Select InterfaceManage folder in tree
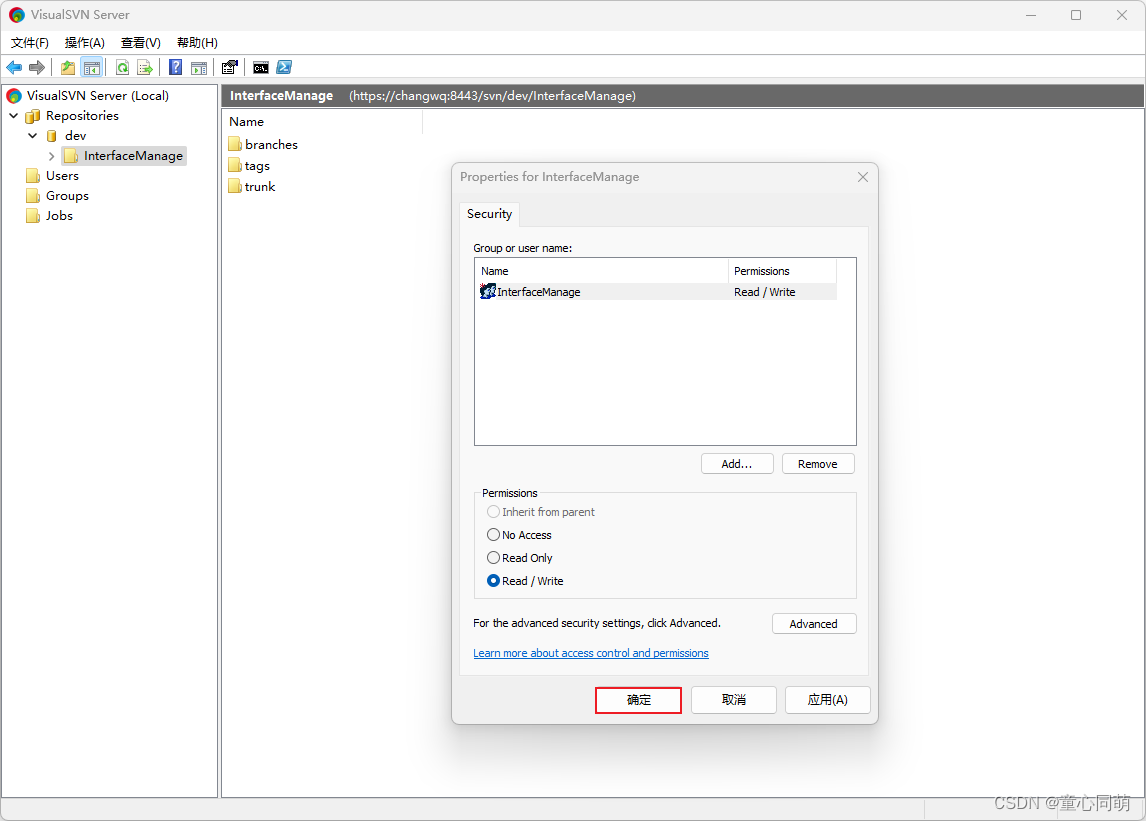Screen dimensions: 1146x821 (x=133, y=156)
